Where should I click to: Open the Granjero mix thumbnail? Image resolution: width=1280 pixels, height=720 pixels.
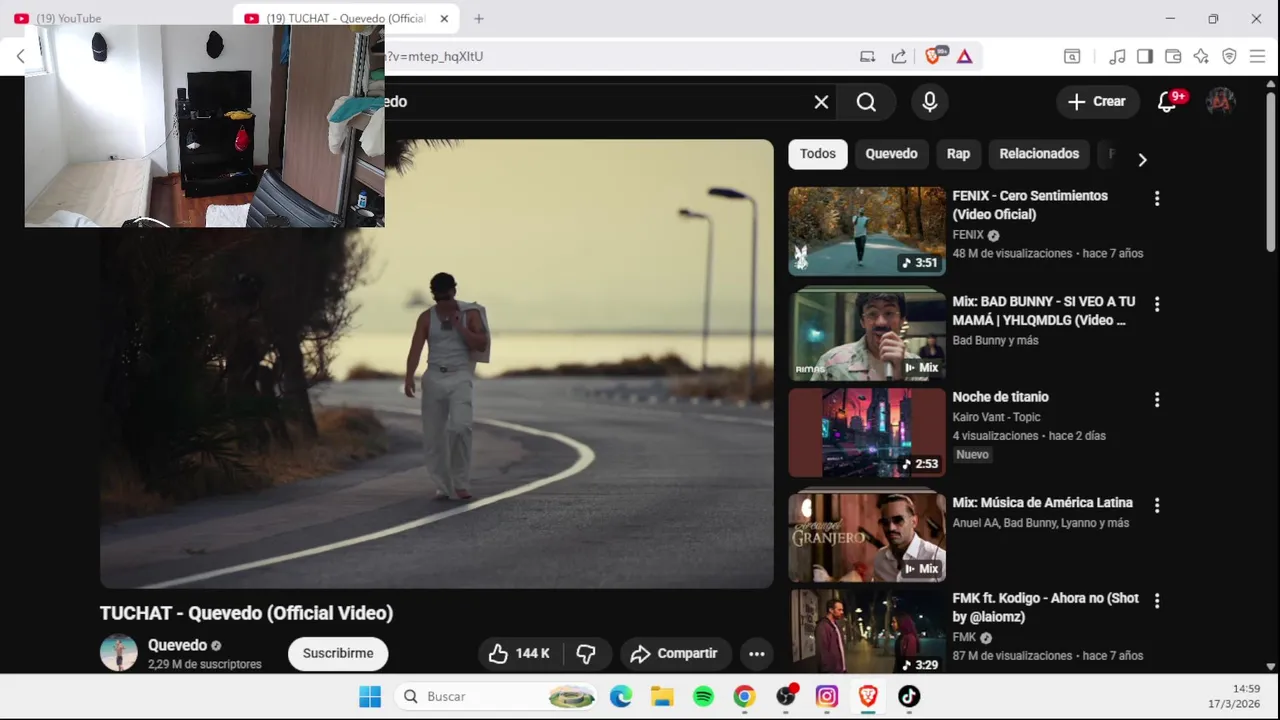coord(867,538)
